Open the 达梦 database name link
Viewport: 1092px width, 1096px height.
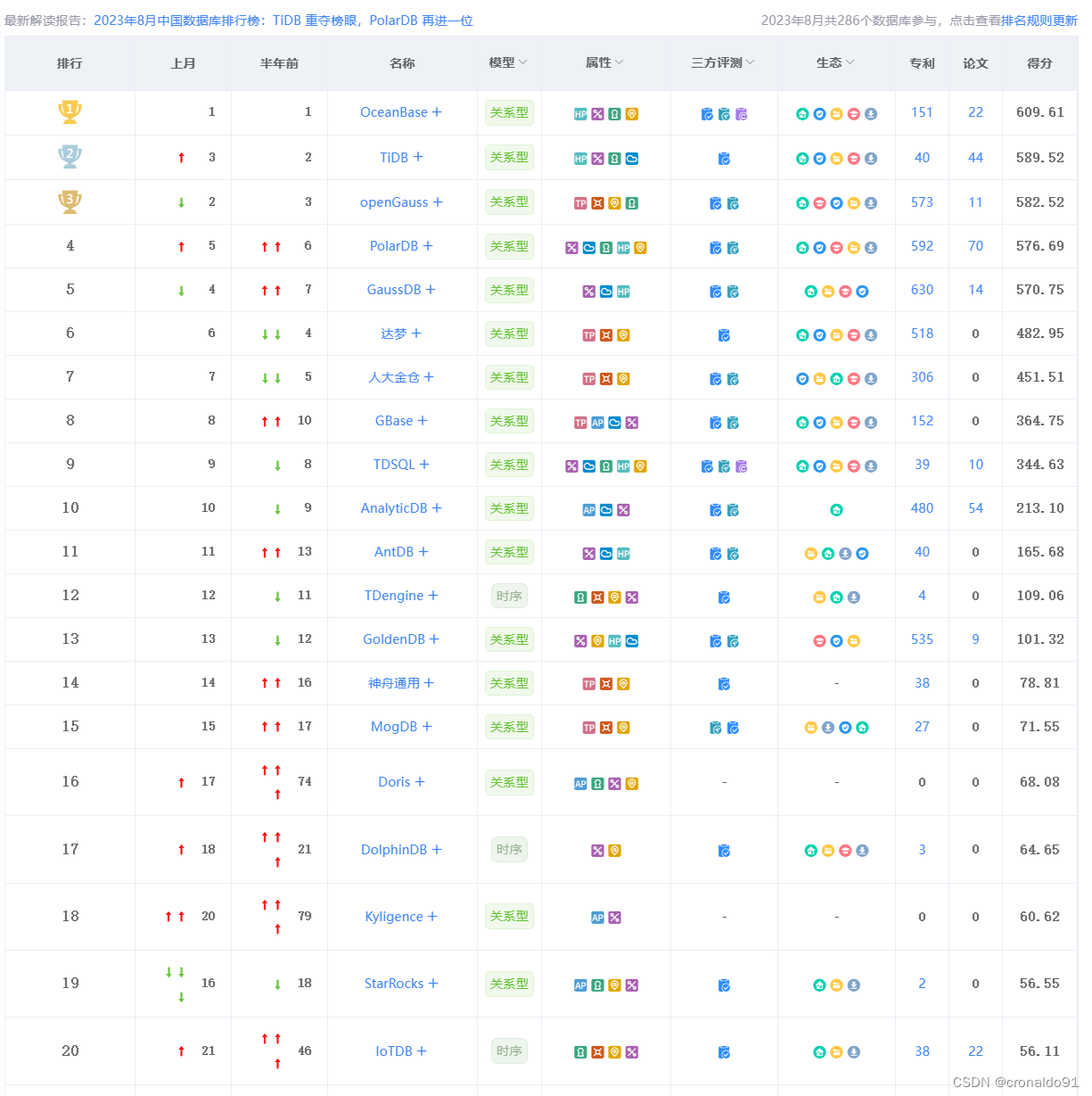[393, 334]
